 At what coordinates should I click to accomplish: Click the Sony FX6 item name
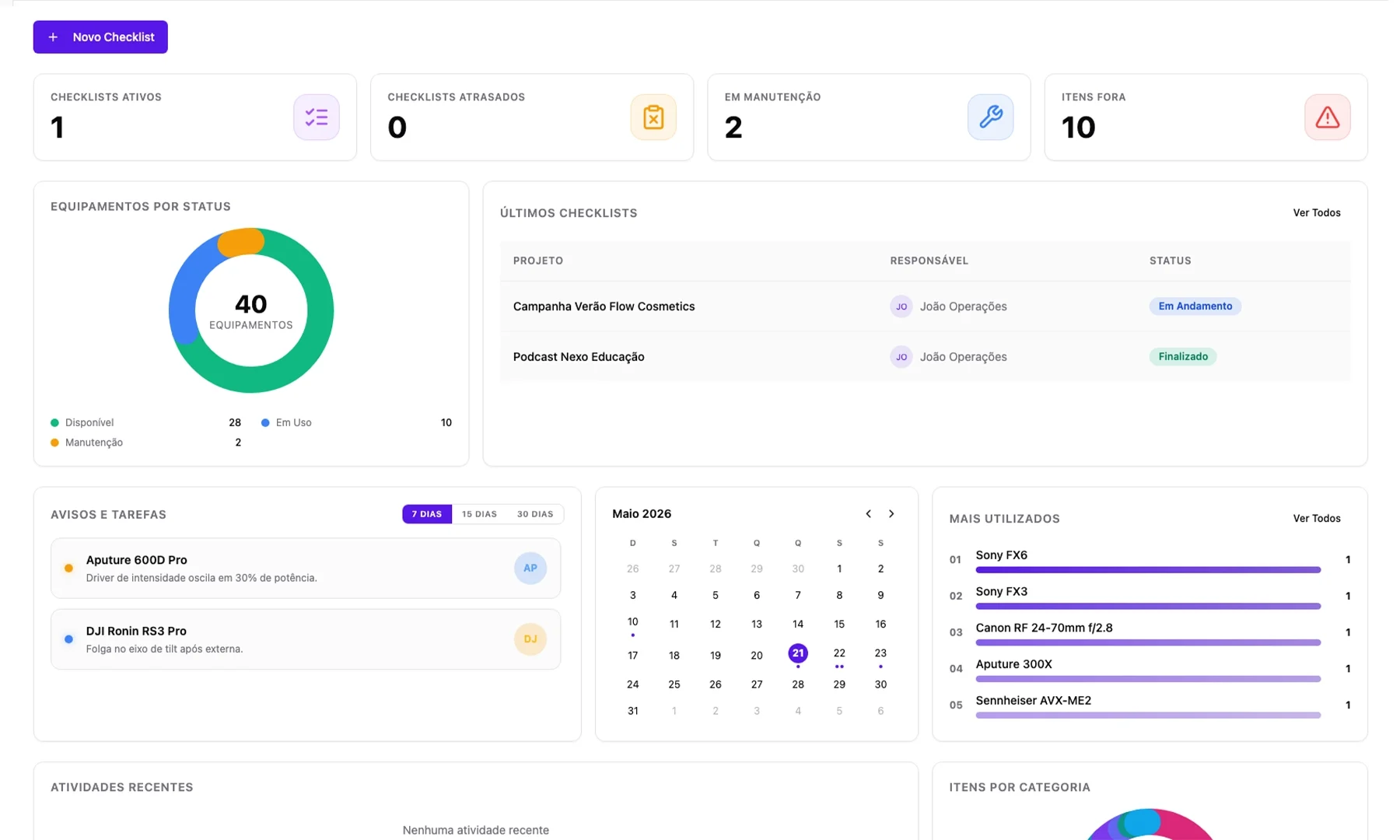tap(1001, 555)
